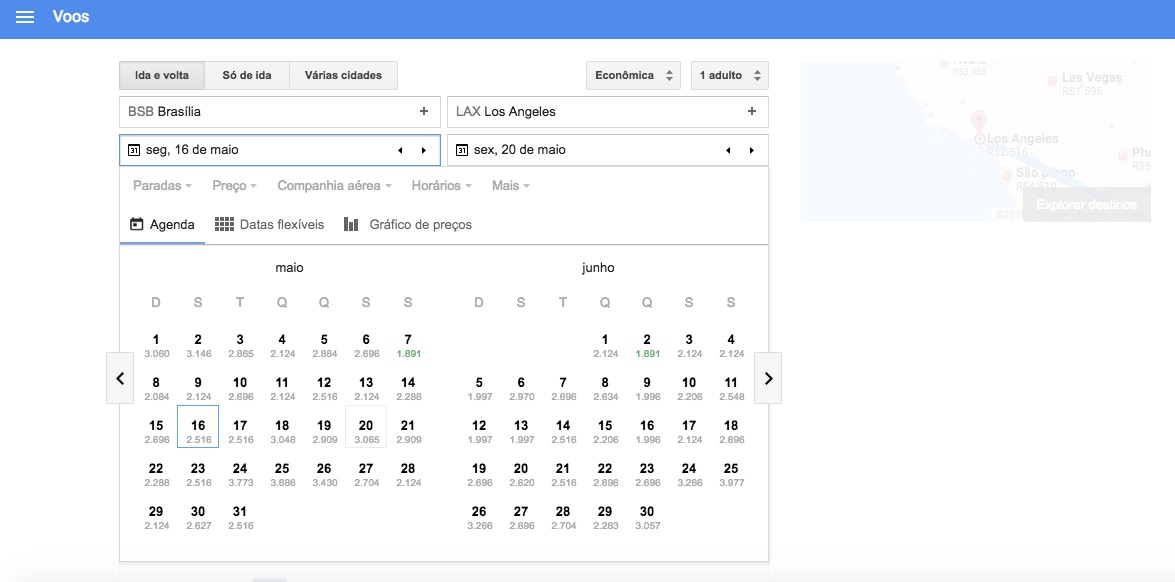Select the Só de ida trip option
Screen dimensions: 1175x582
click(x=248, y=74)
